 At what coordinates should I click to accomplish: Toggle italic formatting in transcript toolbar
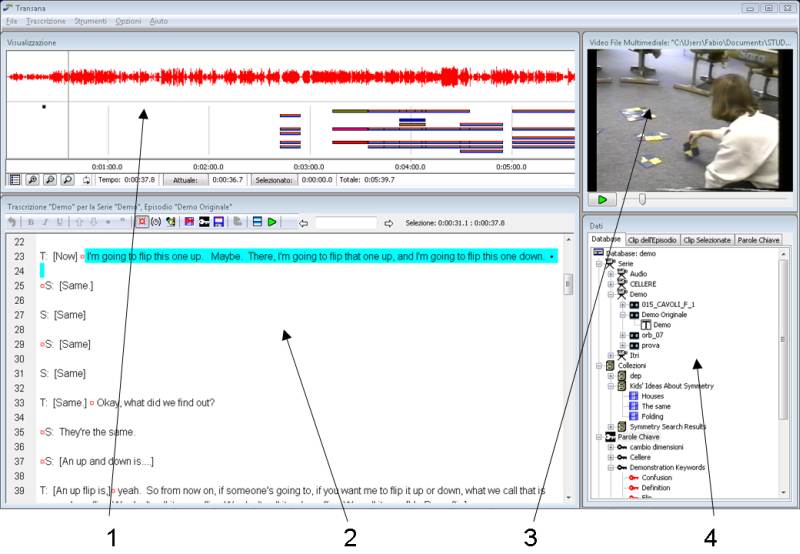pyautogui.click(x=45, y=222)
